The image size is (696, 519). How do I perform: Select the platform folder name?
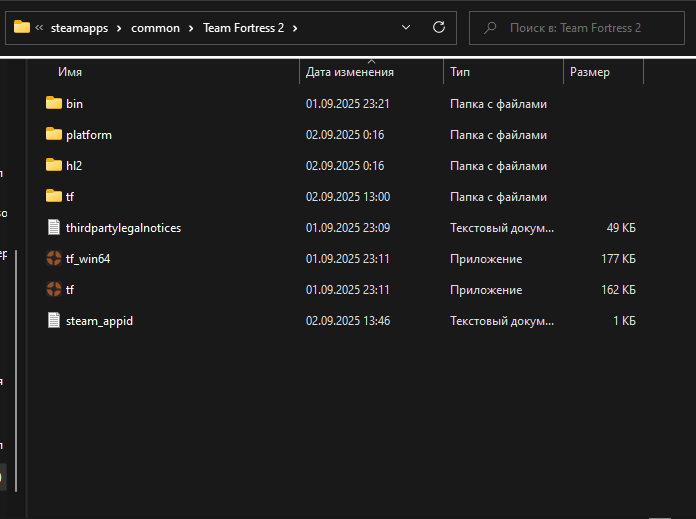click(x=89, y=135)
